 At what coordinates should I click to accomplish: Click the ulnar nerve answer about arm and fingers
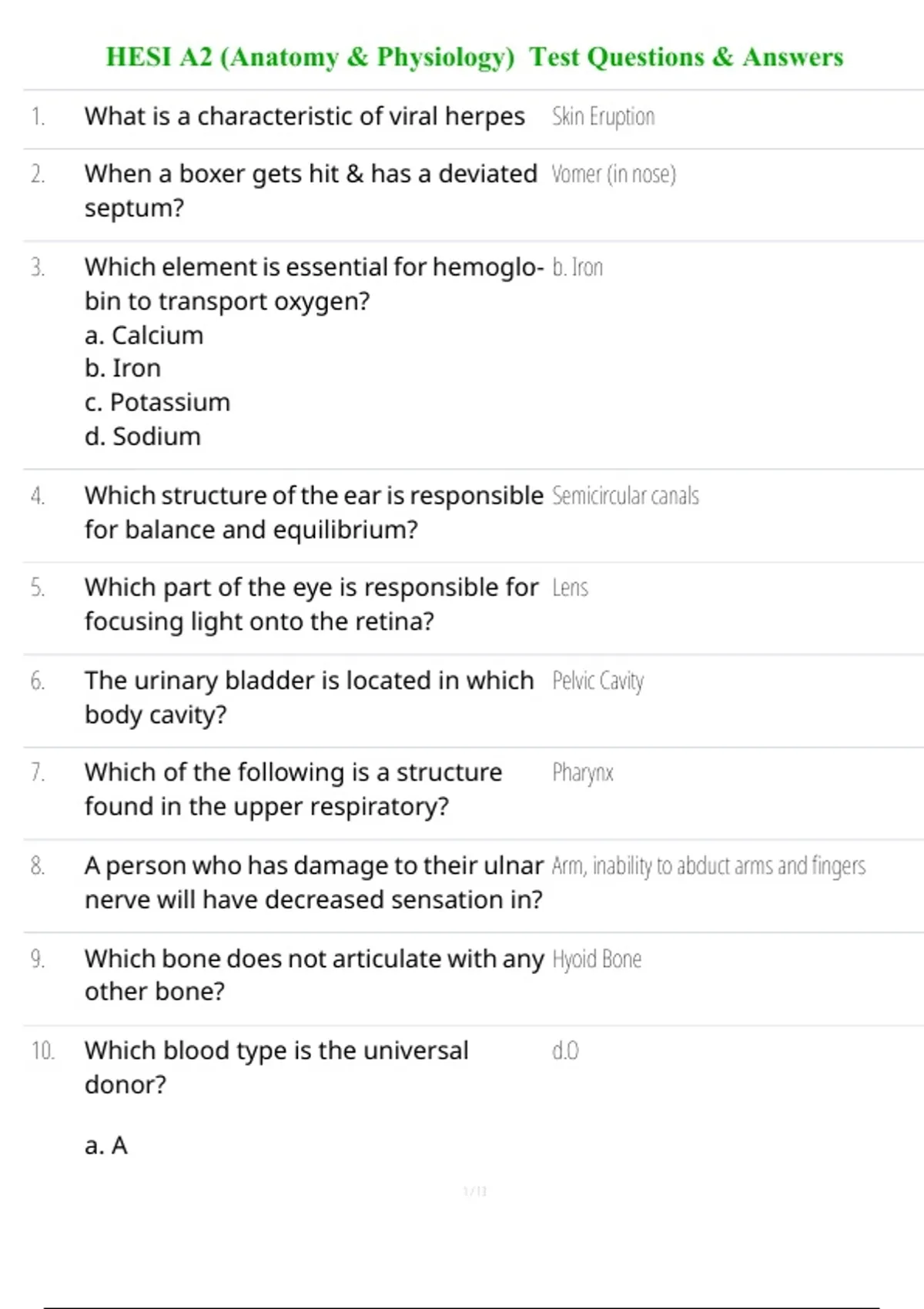click(x=708, y=866)
